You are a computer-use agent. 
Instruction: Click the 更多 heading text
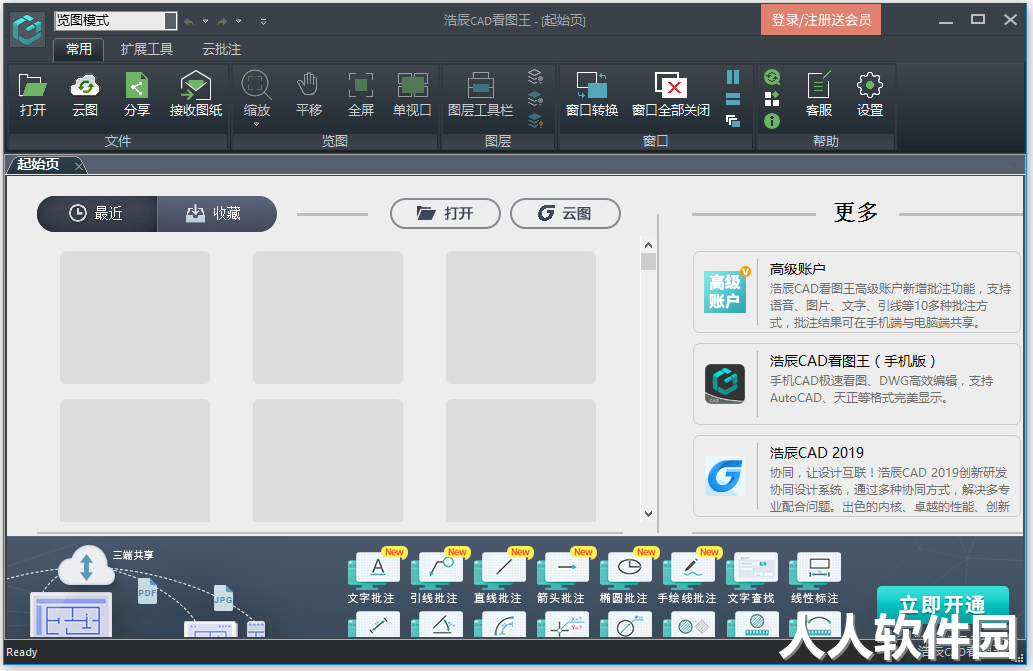pyautogui.click(x=856, y=212)
